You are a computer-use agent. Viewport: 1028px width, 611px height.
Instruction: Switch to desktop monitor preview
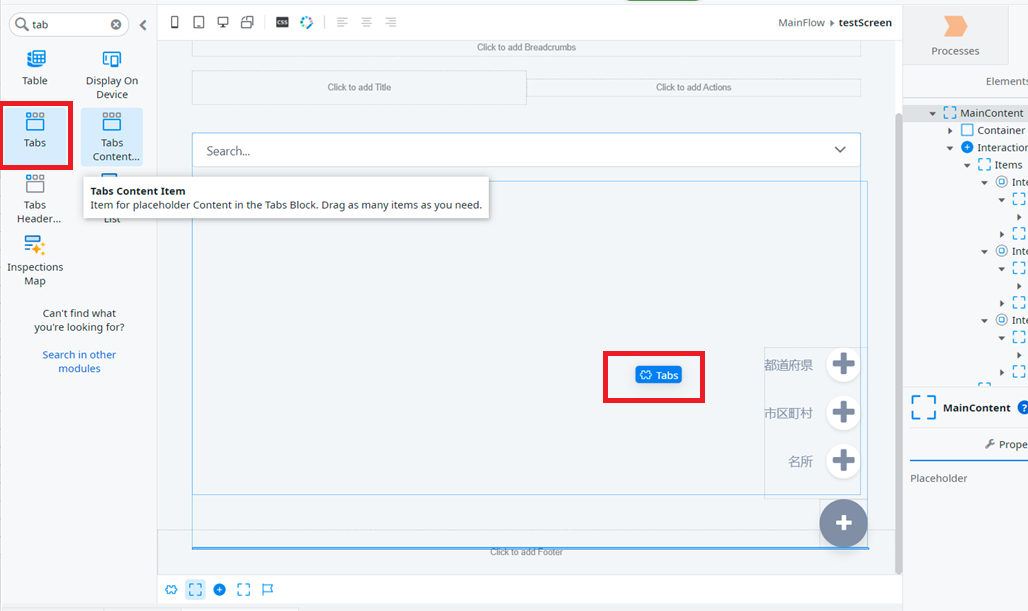(x=223, y=22)
